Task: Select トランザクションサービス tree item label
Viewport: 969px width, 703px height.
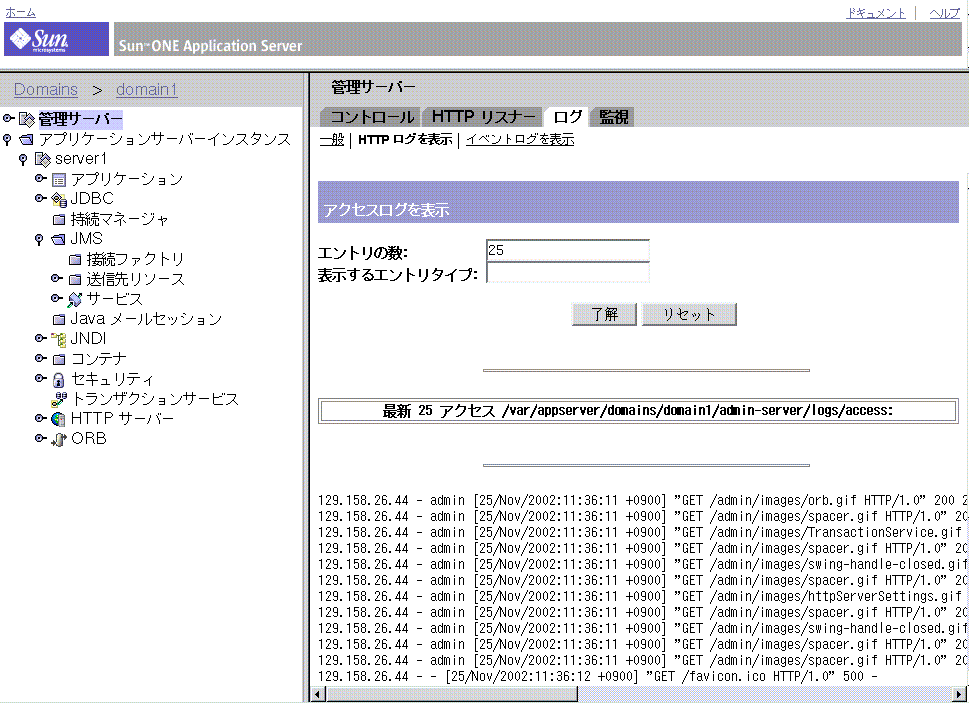Action: (155, 400)
